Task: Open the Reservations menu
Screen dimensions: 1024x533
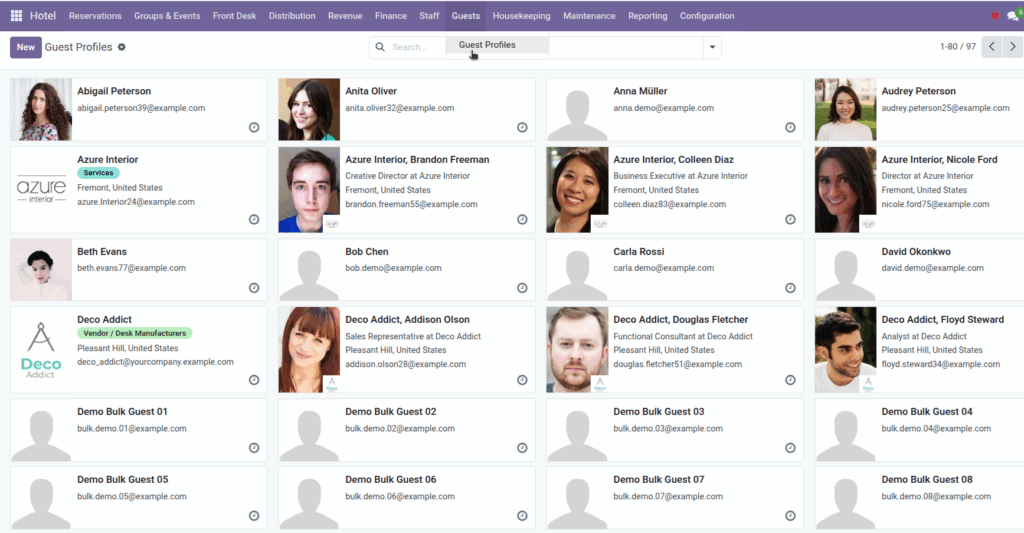Action: [95, 16]
